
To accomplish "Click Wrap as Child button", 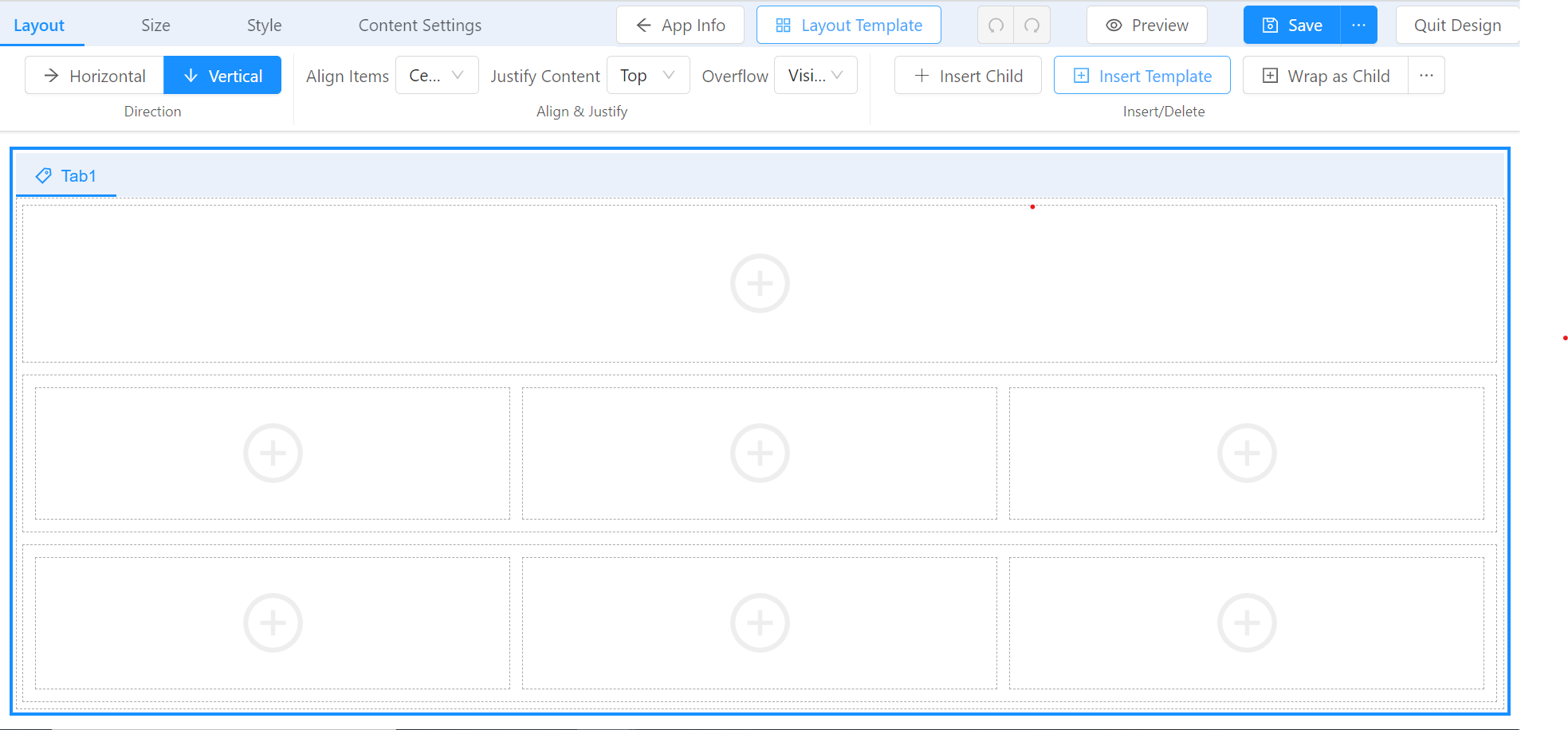I will click(x=1326, y=76).
